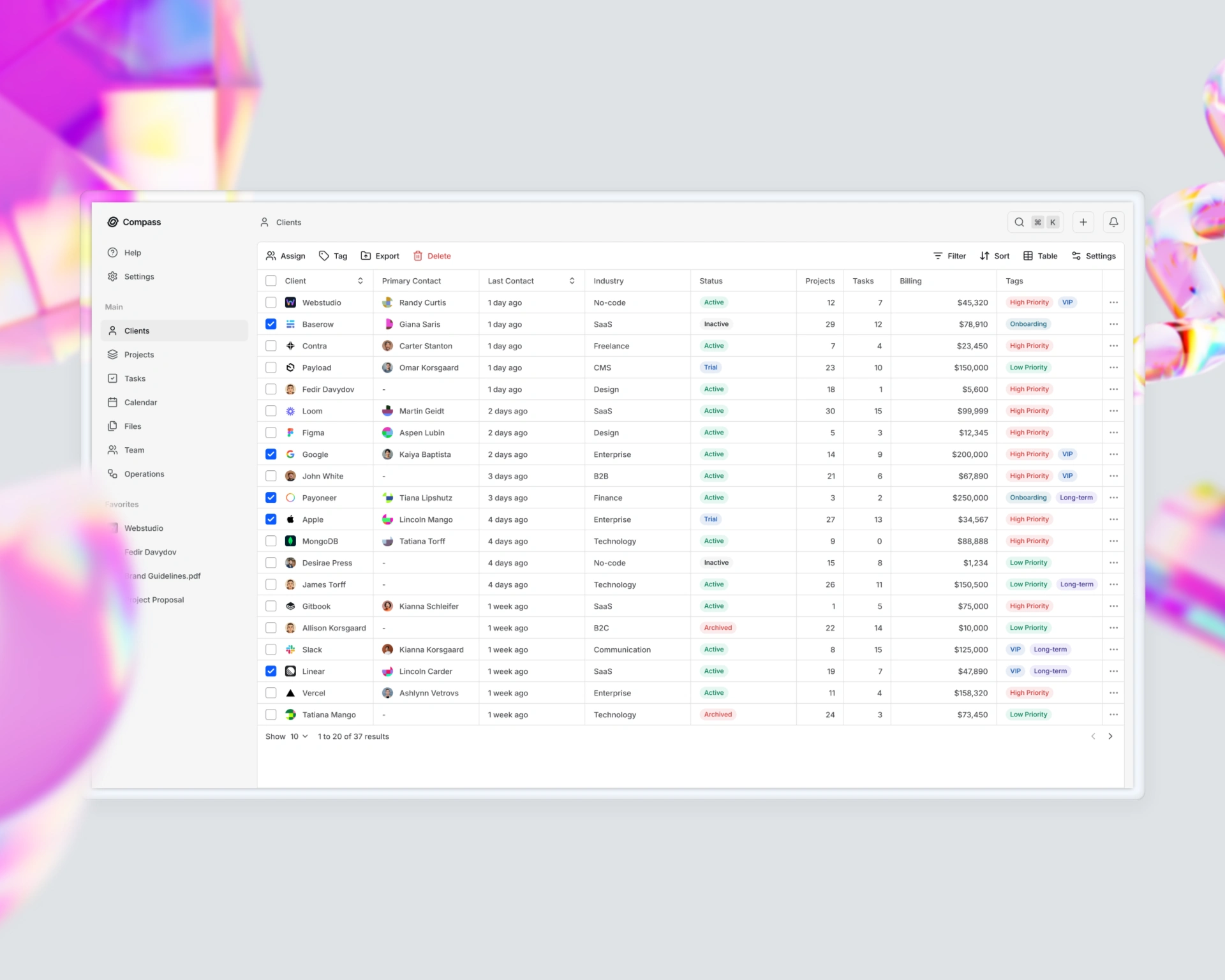Uncheck the Baserow row checkbox
This screenshot has height=980, width=1225.
point(271,324)
